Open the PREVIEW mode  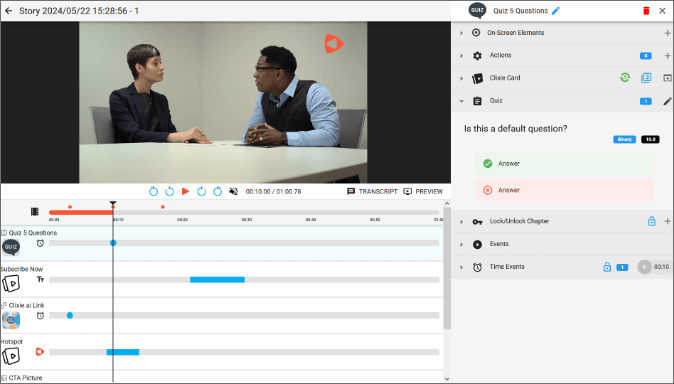pyautogui.click(x=423, y=191)
